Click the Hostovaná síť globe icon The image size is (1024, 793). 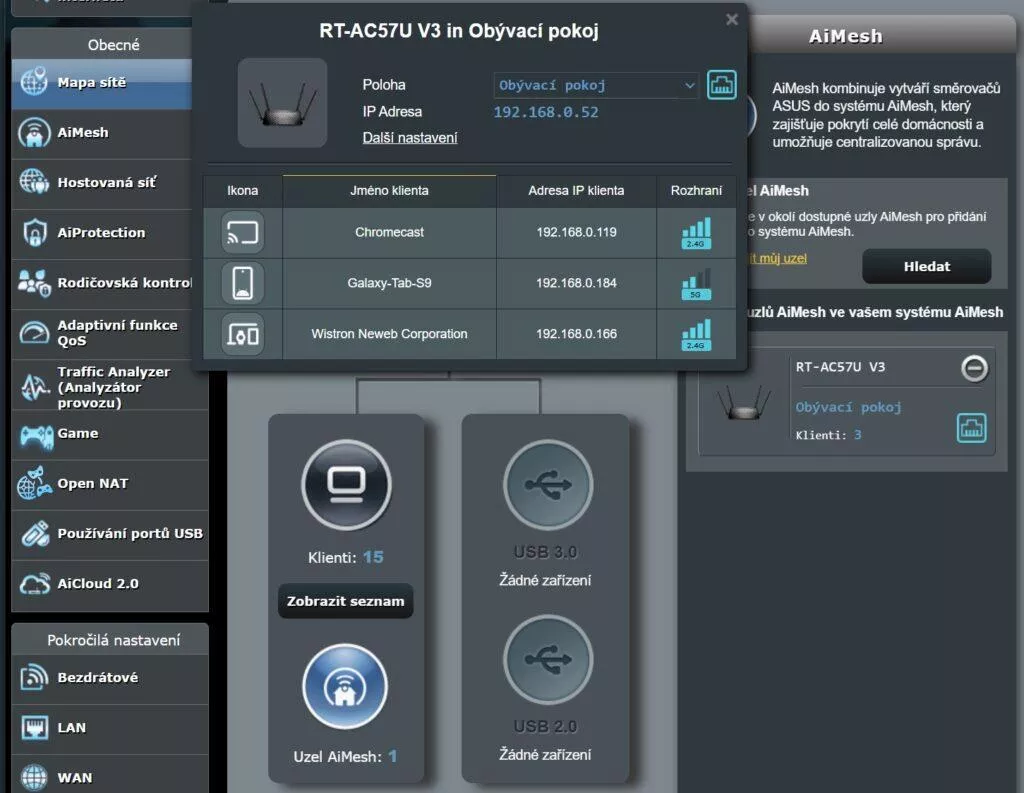click(x=34, y=182)
